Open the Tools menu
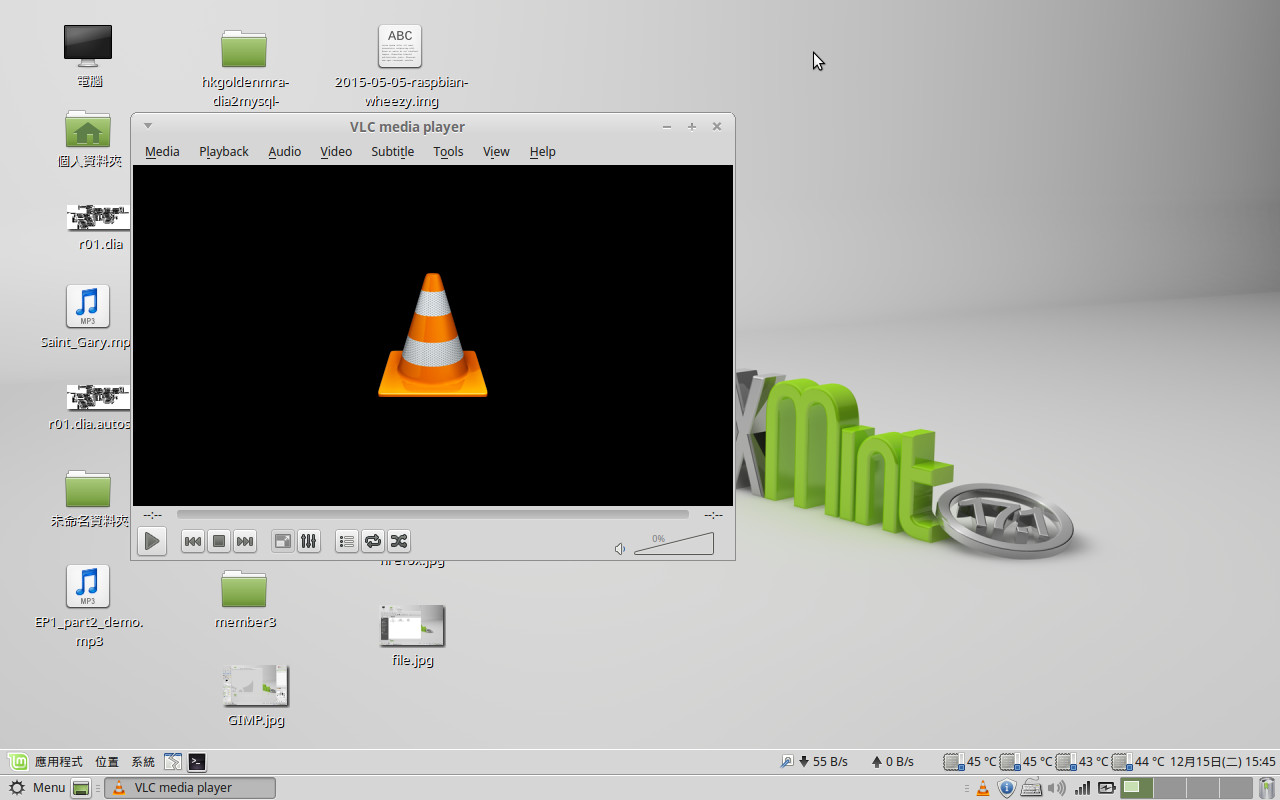The image size is (1280, 800). pyautogui.click(x=448, y=152)
